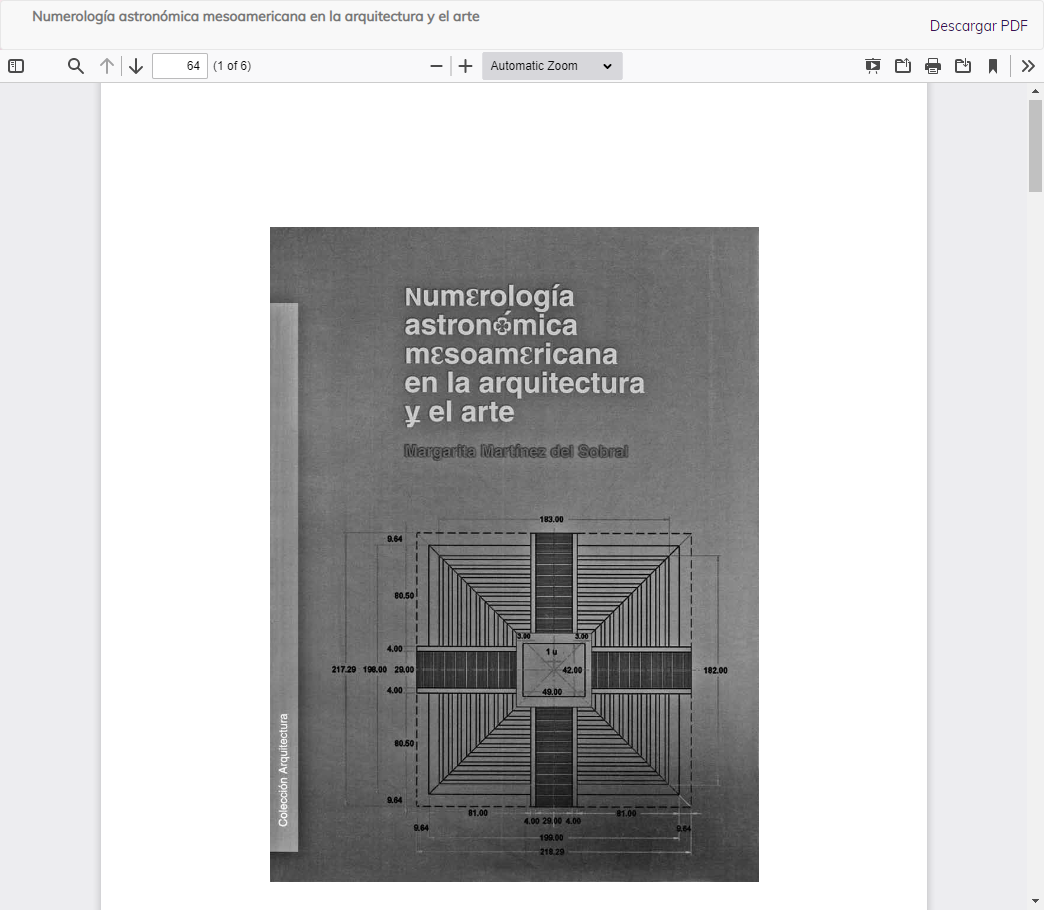Click 'Colección Arquitectura' spine text
The width and height of the screenshot is (1044, 910).
[x=284, y=770]
